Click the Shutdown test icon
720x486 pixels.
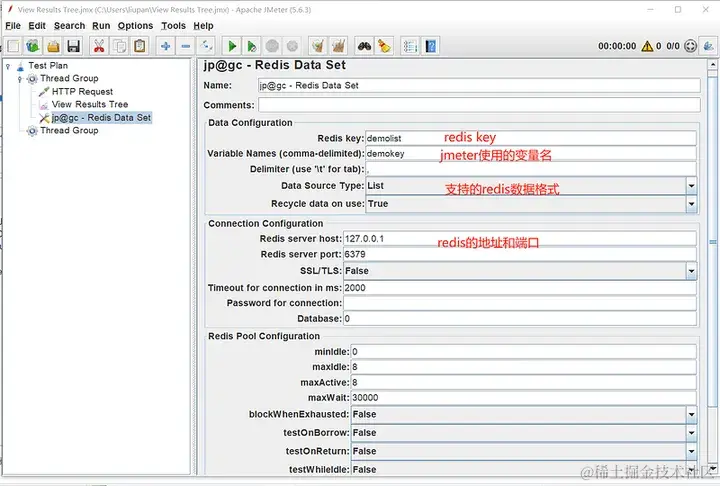pos(292,46)
